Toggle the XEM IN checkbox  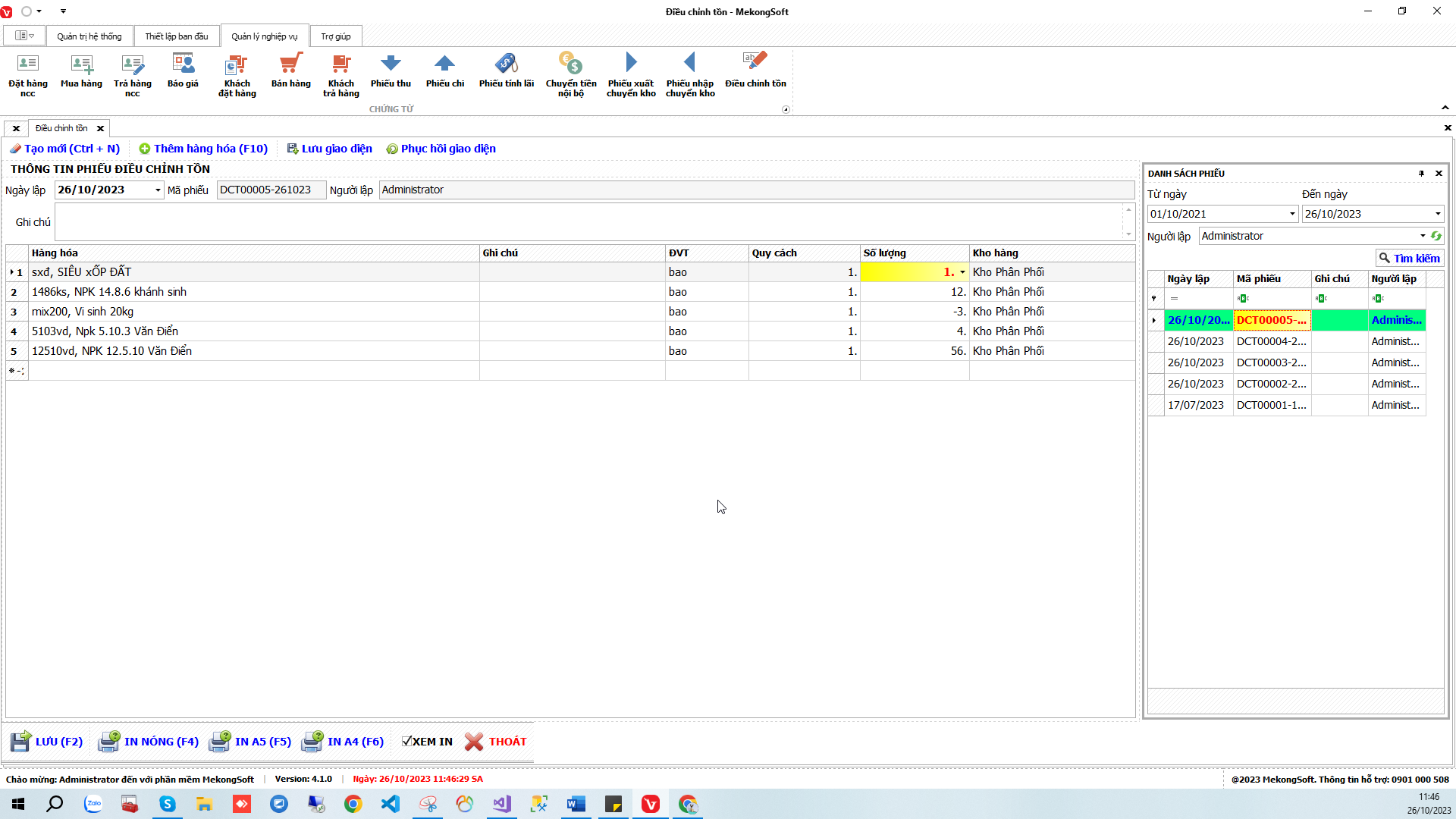tap(407, 742)
